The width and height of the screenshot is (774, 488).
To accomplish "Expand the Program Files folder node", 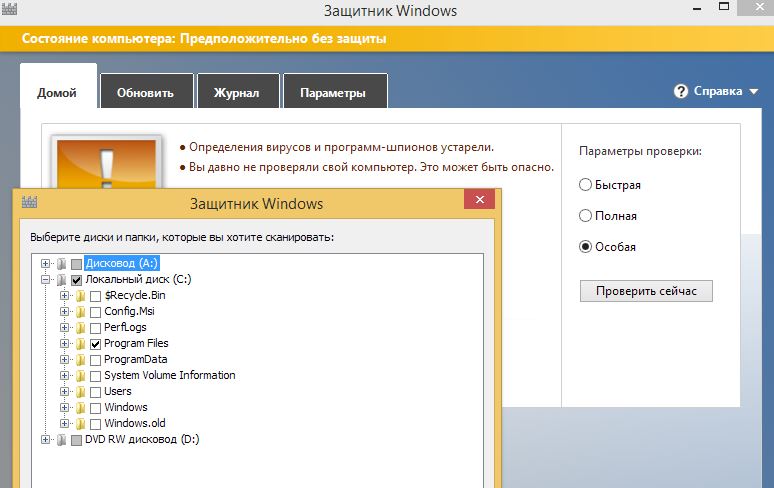I will (x=64, y=343).
